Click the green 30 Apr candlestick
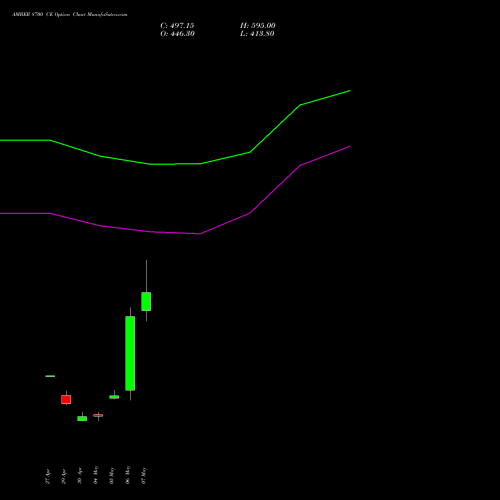This screenshot has width=500, height=500. click(82, 418)
